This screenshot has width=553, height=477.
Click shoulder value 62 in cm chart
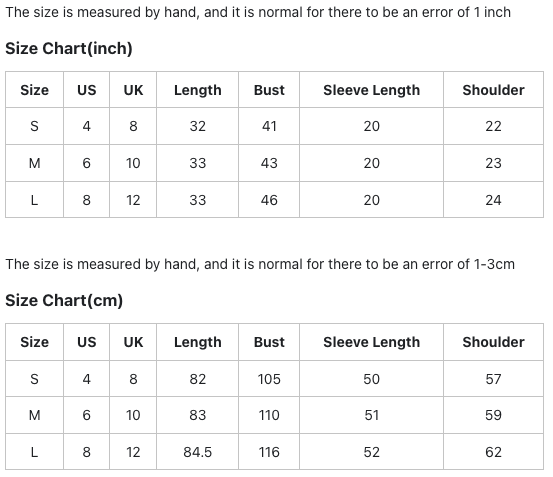click(x=493, y=452)
